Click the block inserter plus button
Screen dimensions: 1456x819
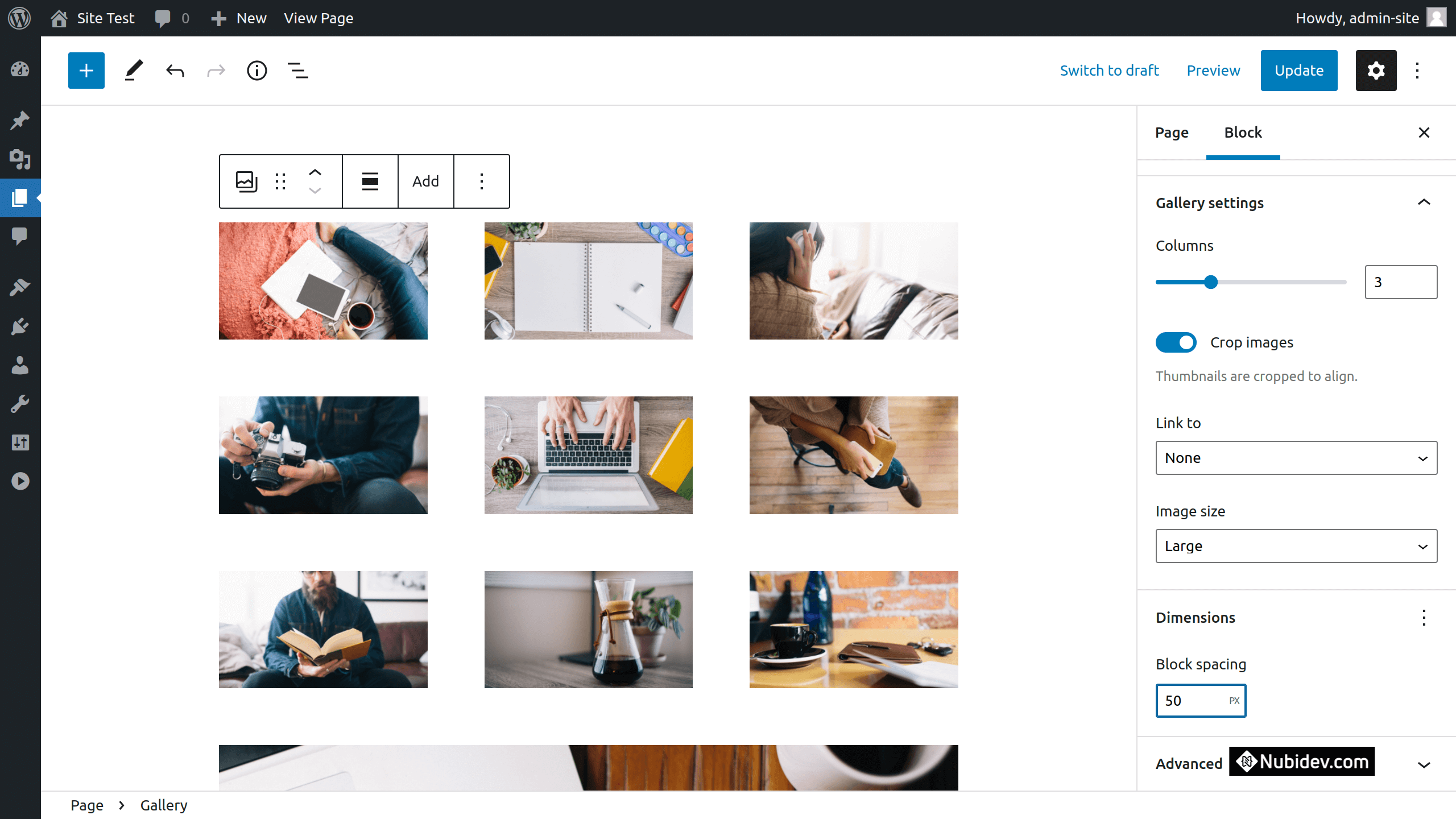pos(86,71)
